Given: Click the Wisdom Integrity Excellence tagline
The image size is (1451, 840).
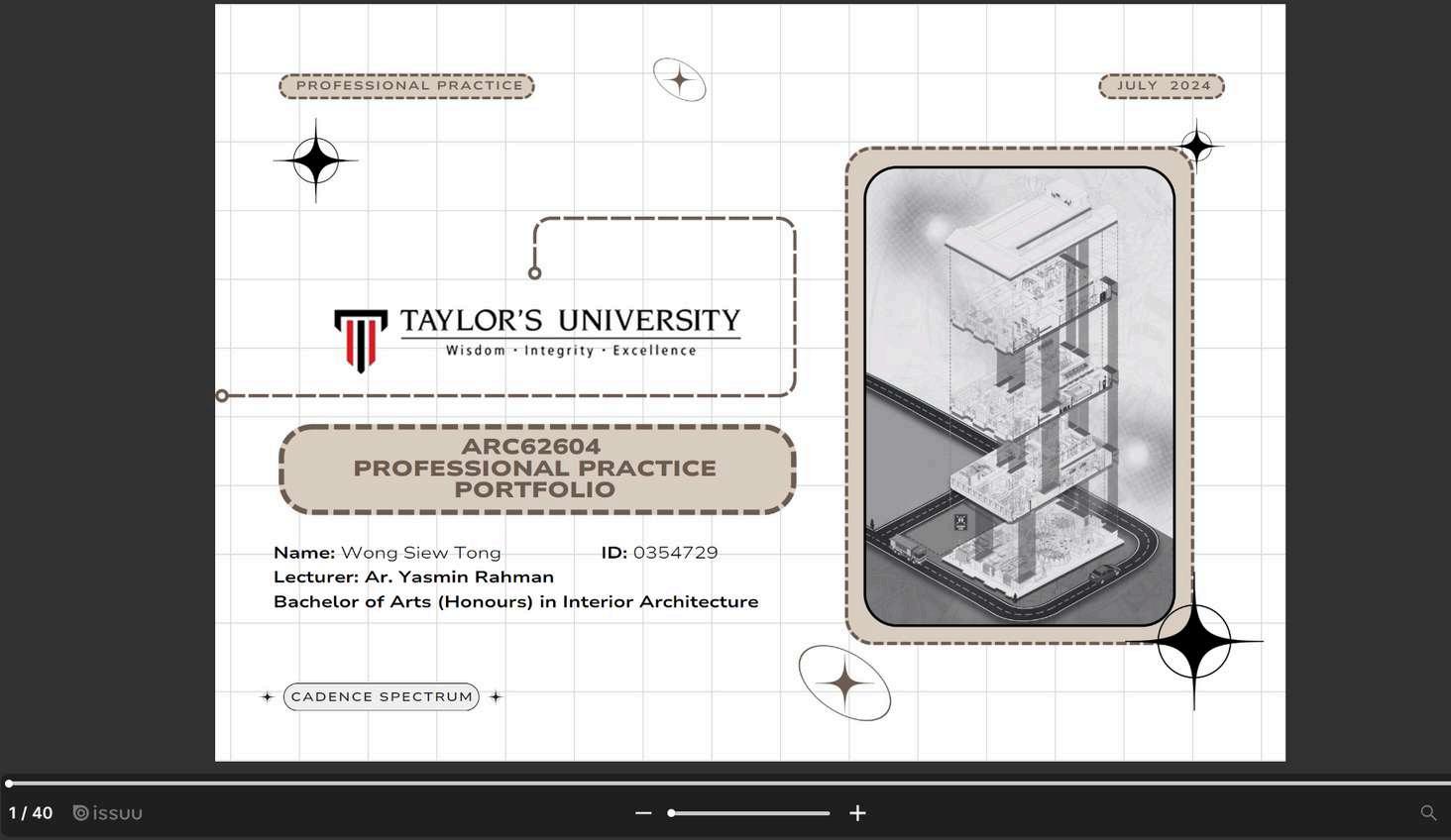Looking at the screenshot, I should coord(571,351).
